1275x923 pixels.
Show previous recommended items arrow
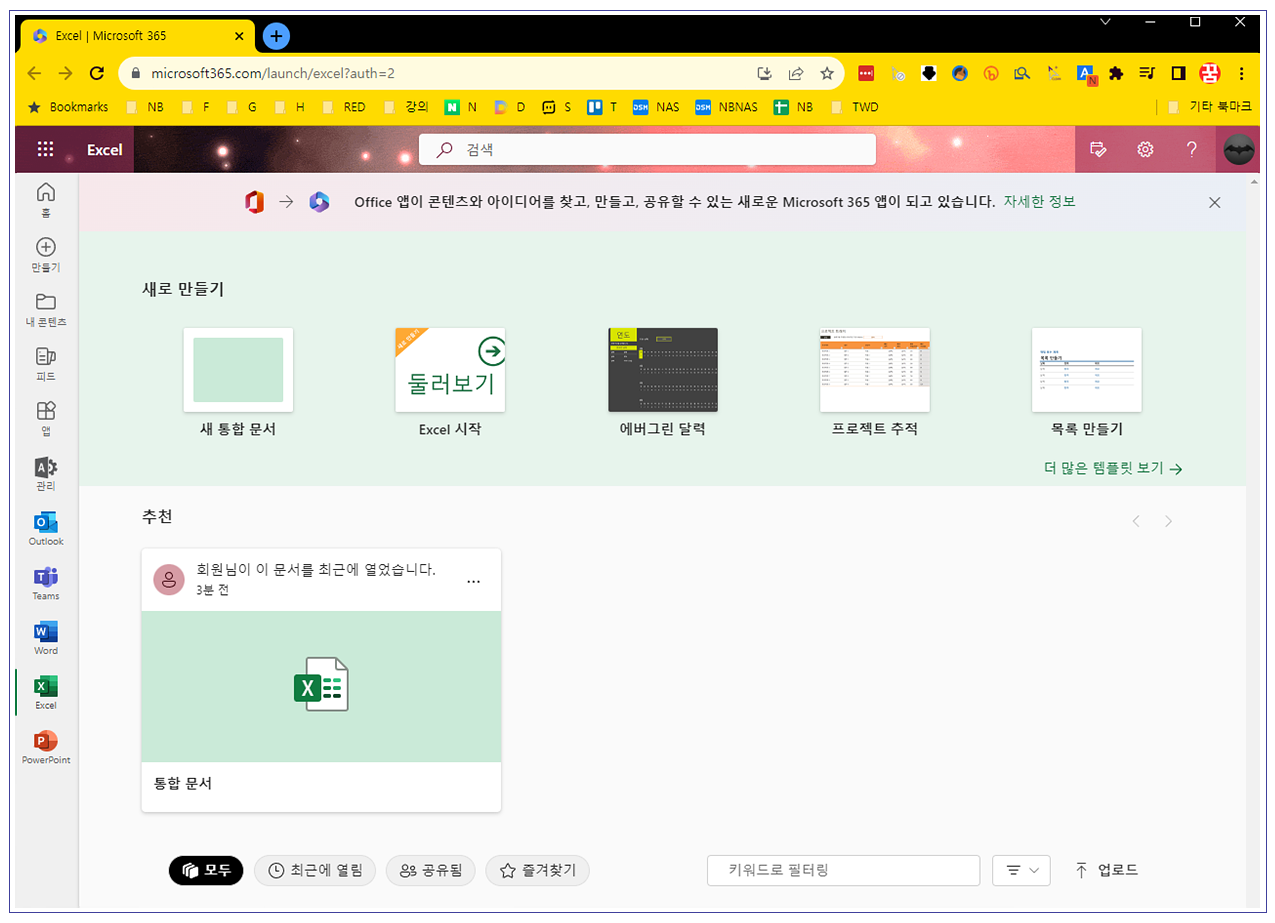tap(1136, 521)
